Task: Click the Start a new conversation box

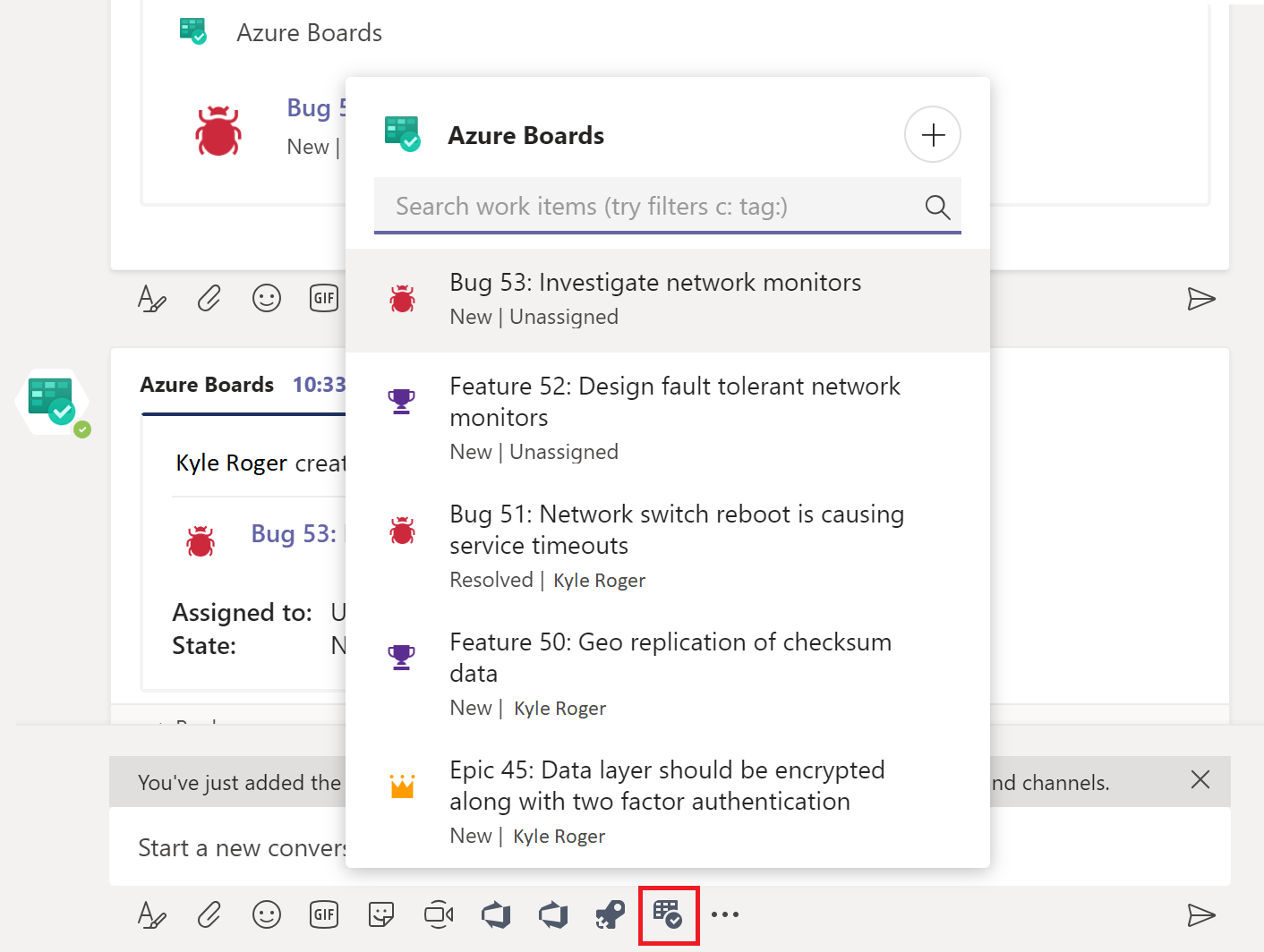Action: [670, 846]
